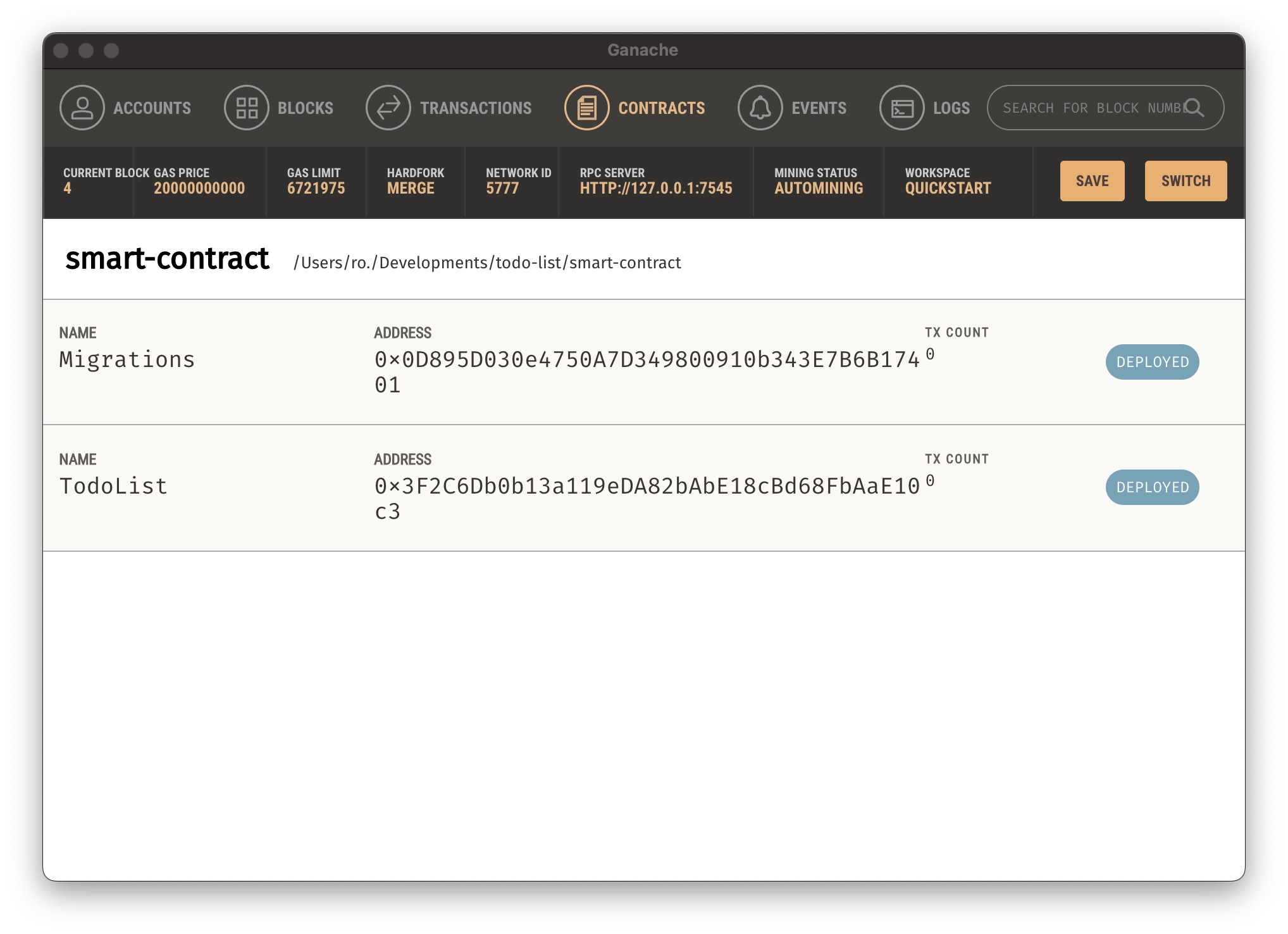Click the Contracts document icon

(x=586, y=108)
